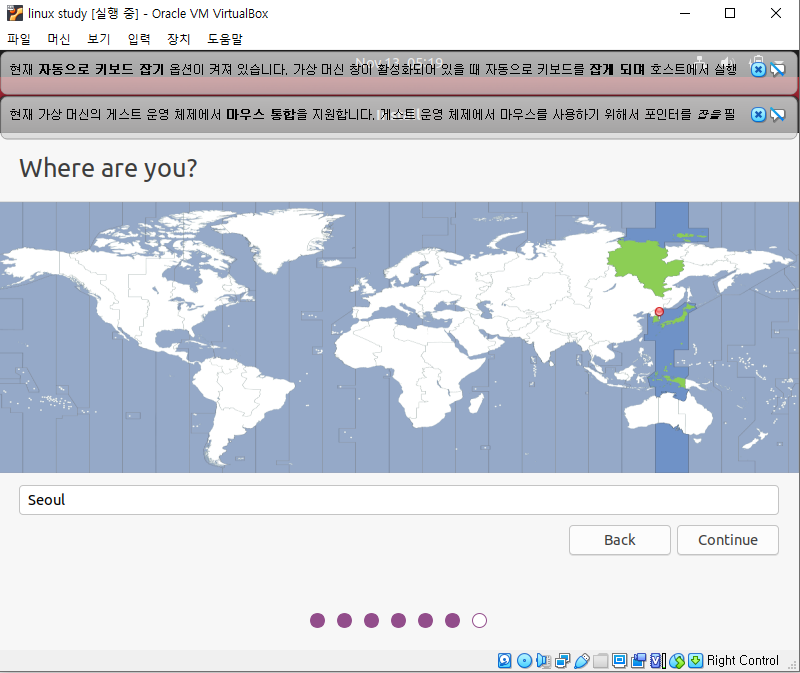800x673 pixels.
Task: Click the Right Control host key label
Action: click(x=742, y=660)
